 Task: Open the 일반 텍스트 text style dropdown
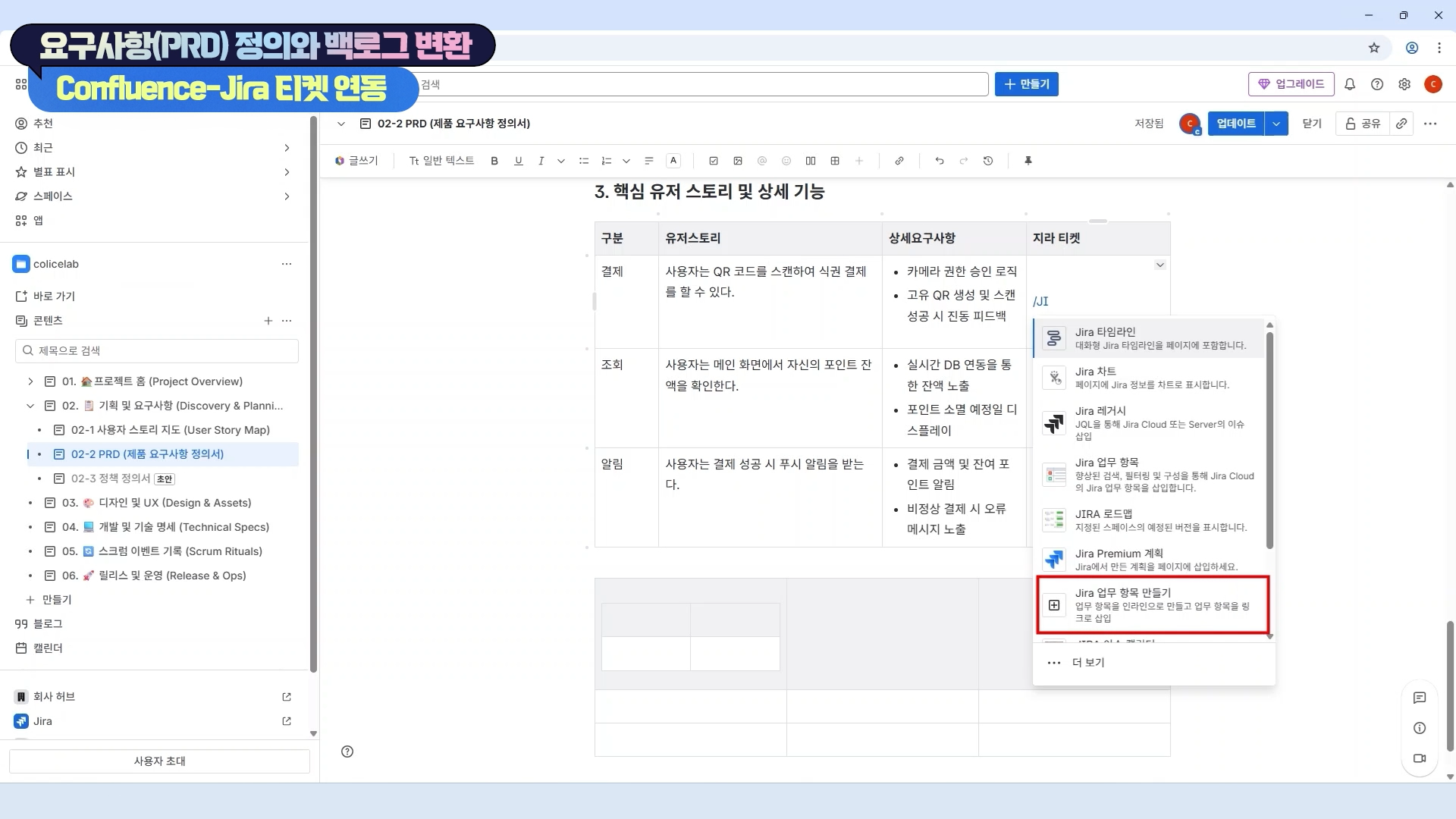[x=441, y=161]
